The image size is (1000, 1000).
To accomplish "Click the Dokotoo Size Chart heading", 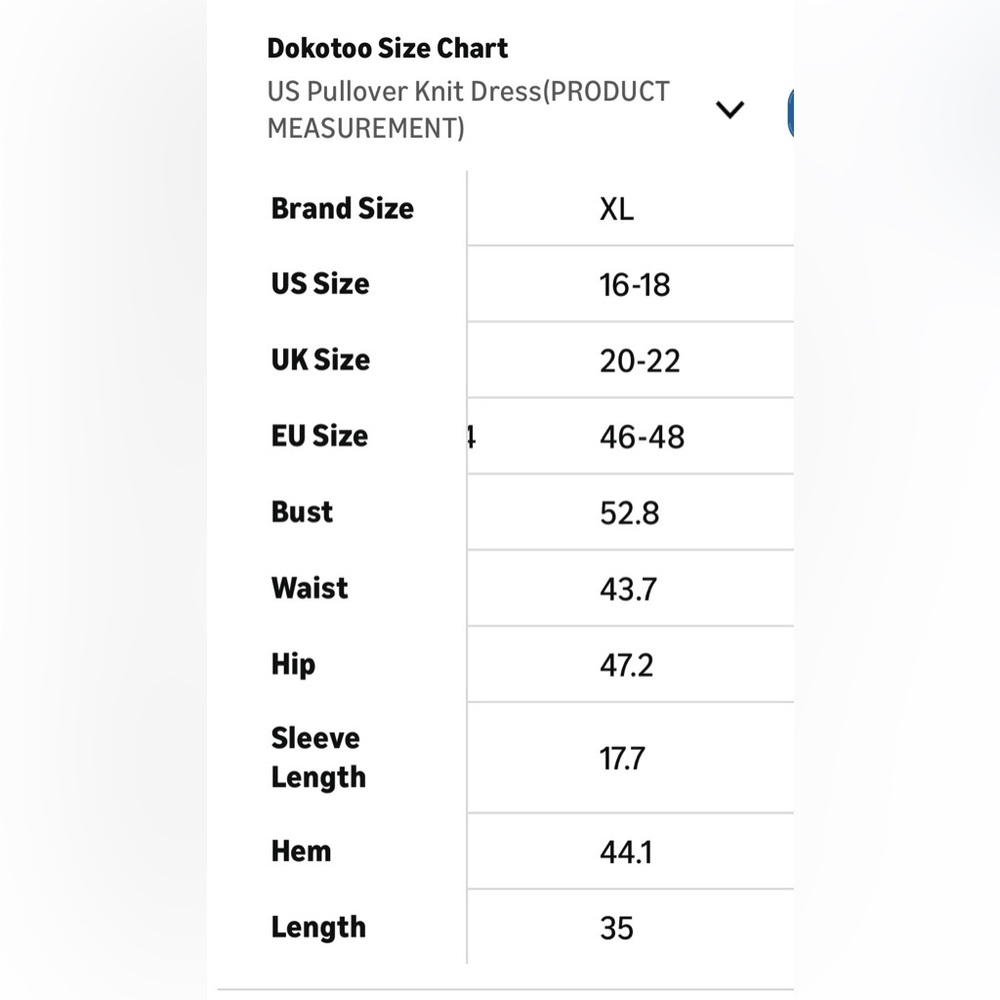I will [387, 48].
